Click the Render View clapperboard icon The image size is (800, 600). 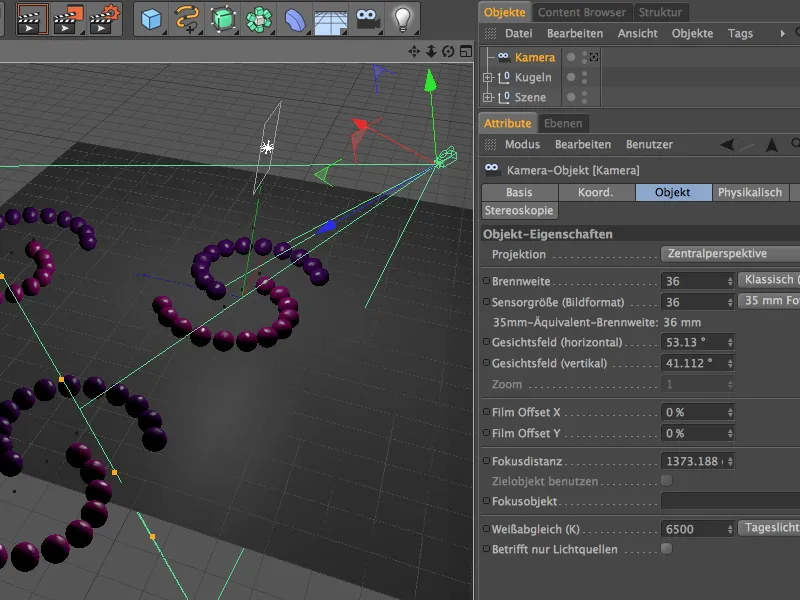(x=32, y=19)
